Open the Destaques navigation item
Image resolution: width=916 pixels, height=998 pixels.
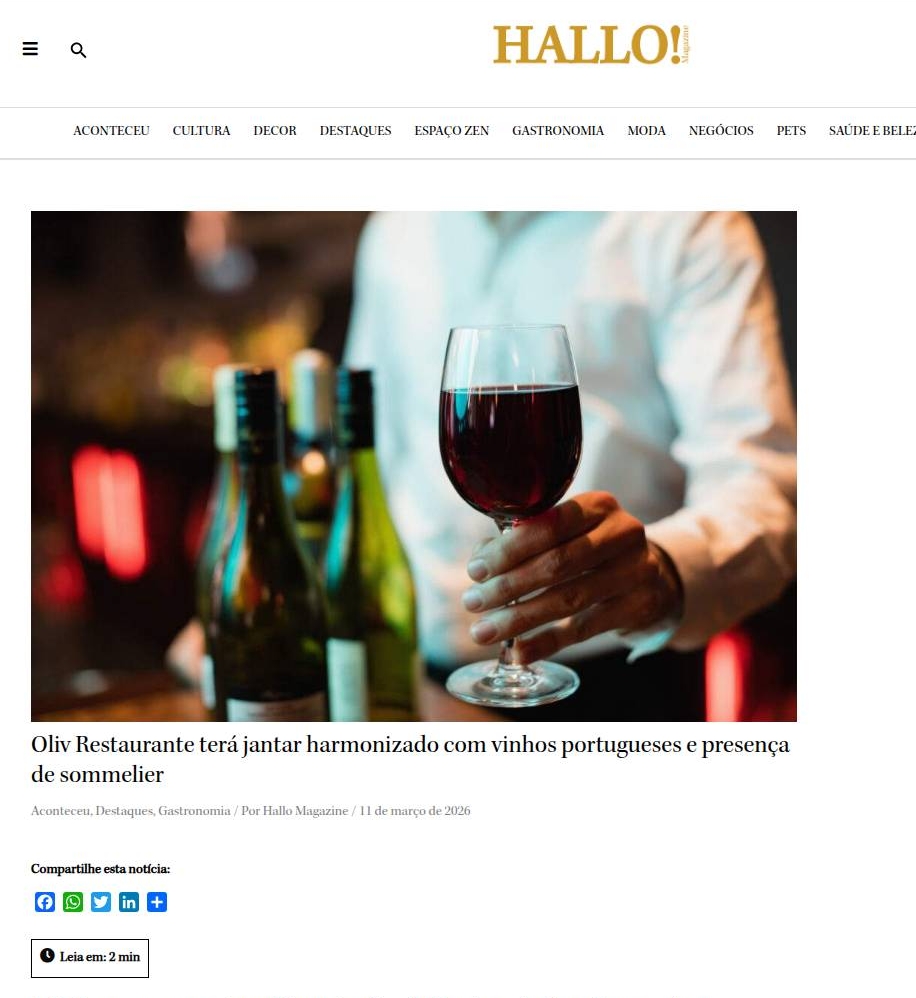pos(355,130)
